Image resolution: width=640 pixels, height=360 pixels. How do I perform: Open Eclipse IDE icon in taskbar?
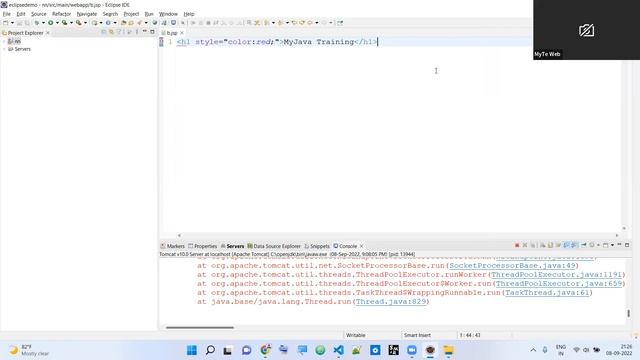(430, 350)
